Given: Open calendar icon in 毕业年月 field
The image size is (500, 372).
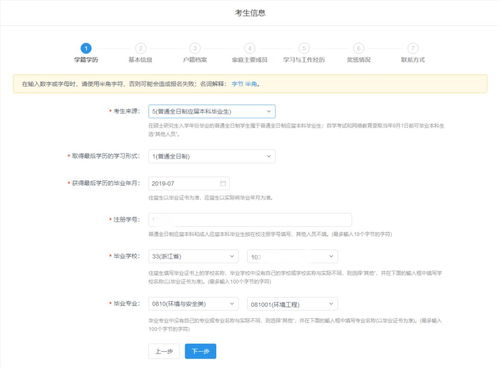Looking at the screenshot, I should pos(223,184).
